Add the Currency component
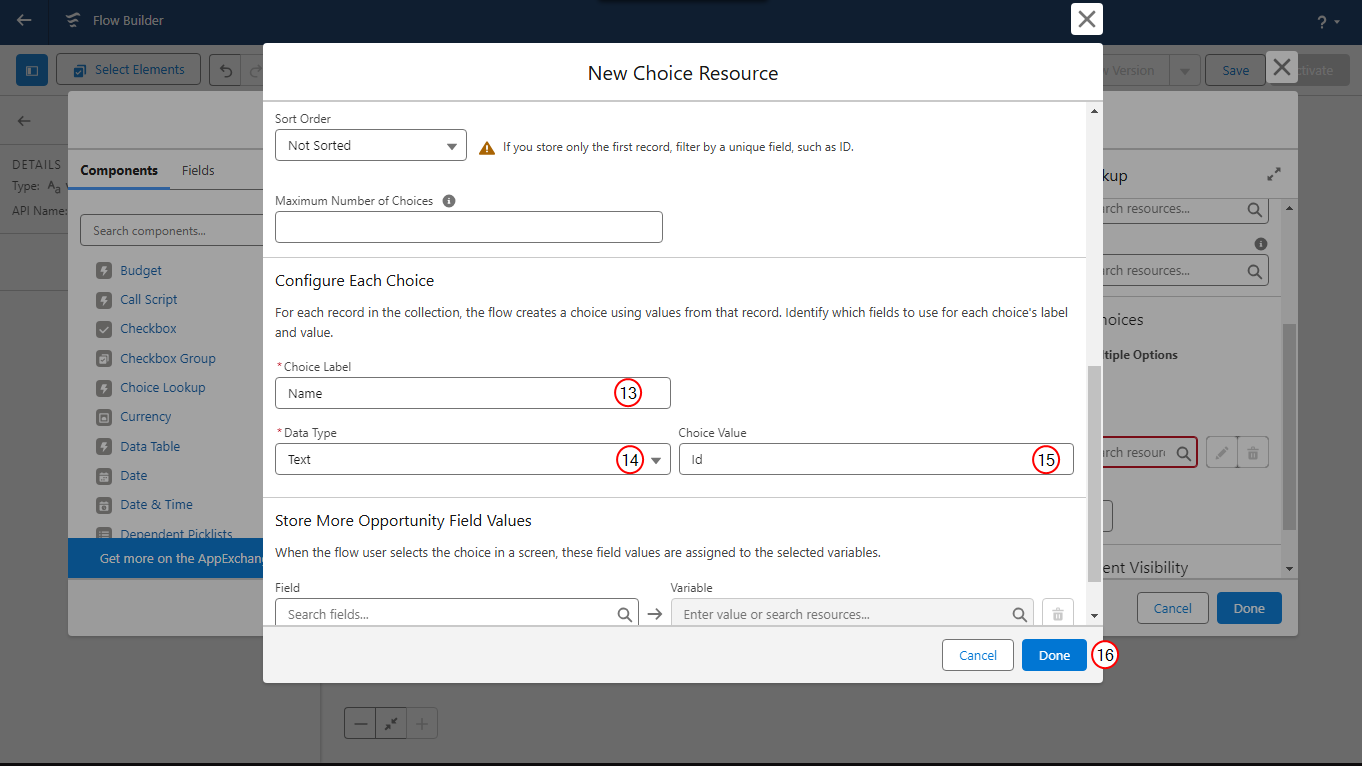Screen dimensions: 1362x766 [x=146, y=416]
